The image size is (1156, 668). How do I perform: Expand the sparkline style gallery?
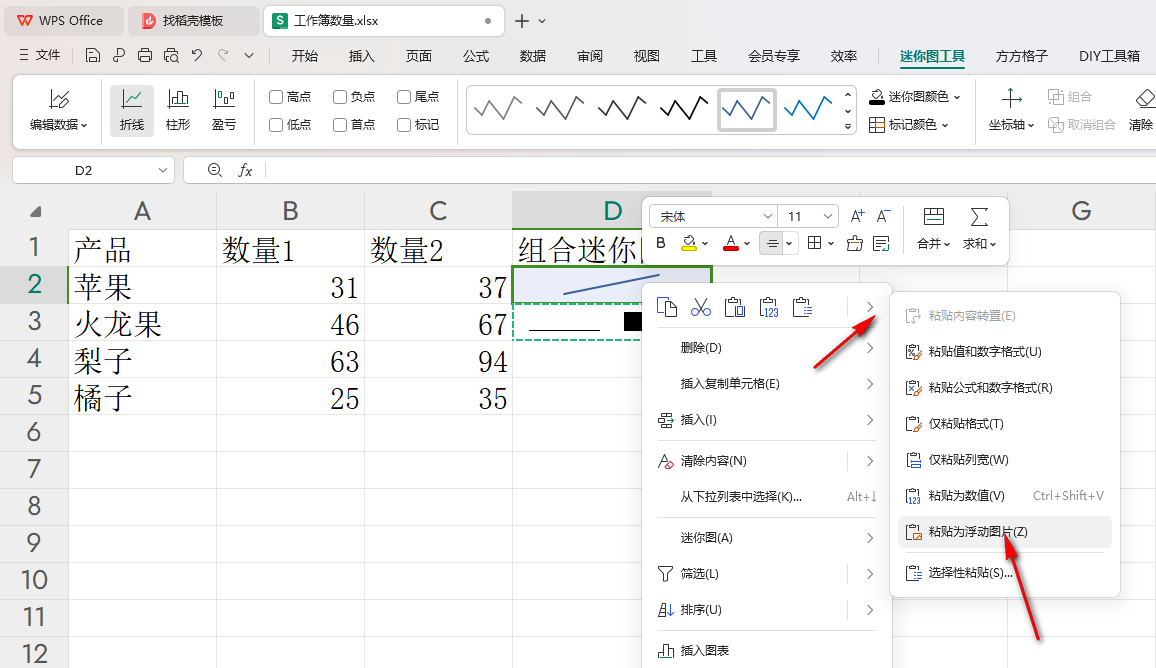tap(848, 126)
